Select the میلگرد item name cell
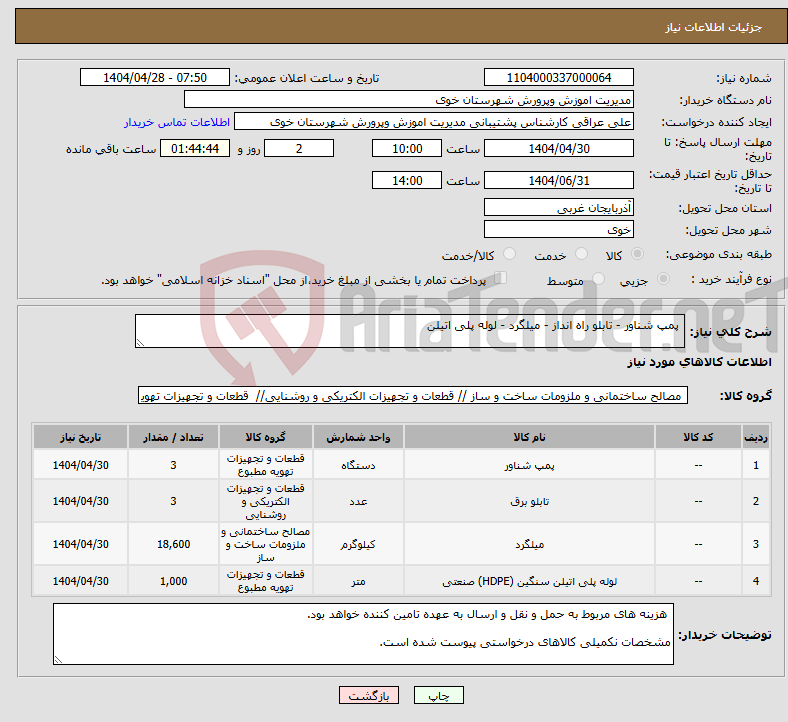Image resolution: width=788 pixels, height=722 pixels. pyautogui.click(x=529, y=544)
